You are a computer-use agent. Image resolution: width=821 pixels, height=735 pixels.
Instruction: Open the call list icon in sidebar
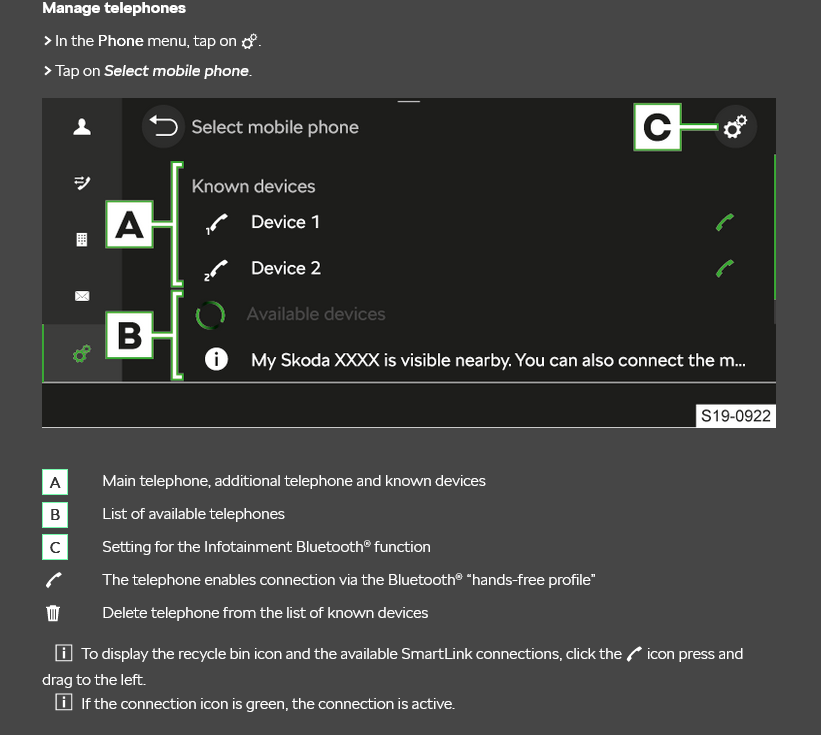tap(82, 183)
